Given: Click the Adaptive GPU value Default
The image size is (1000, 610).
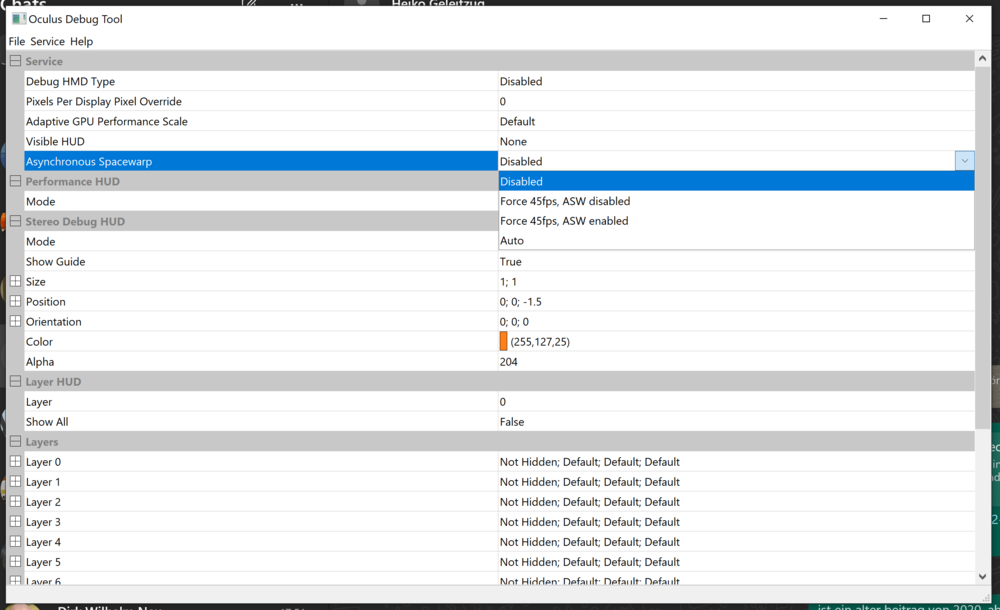Looking at the screenshot, I should [x=517, y=121].
